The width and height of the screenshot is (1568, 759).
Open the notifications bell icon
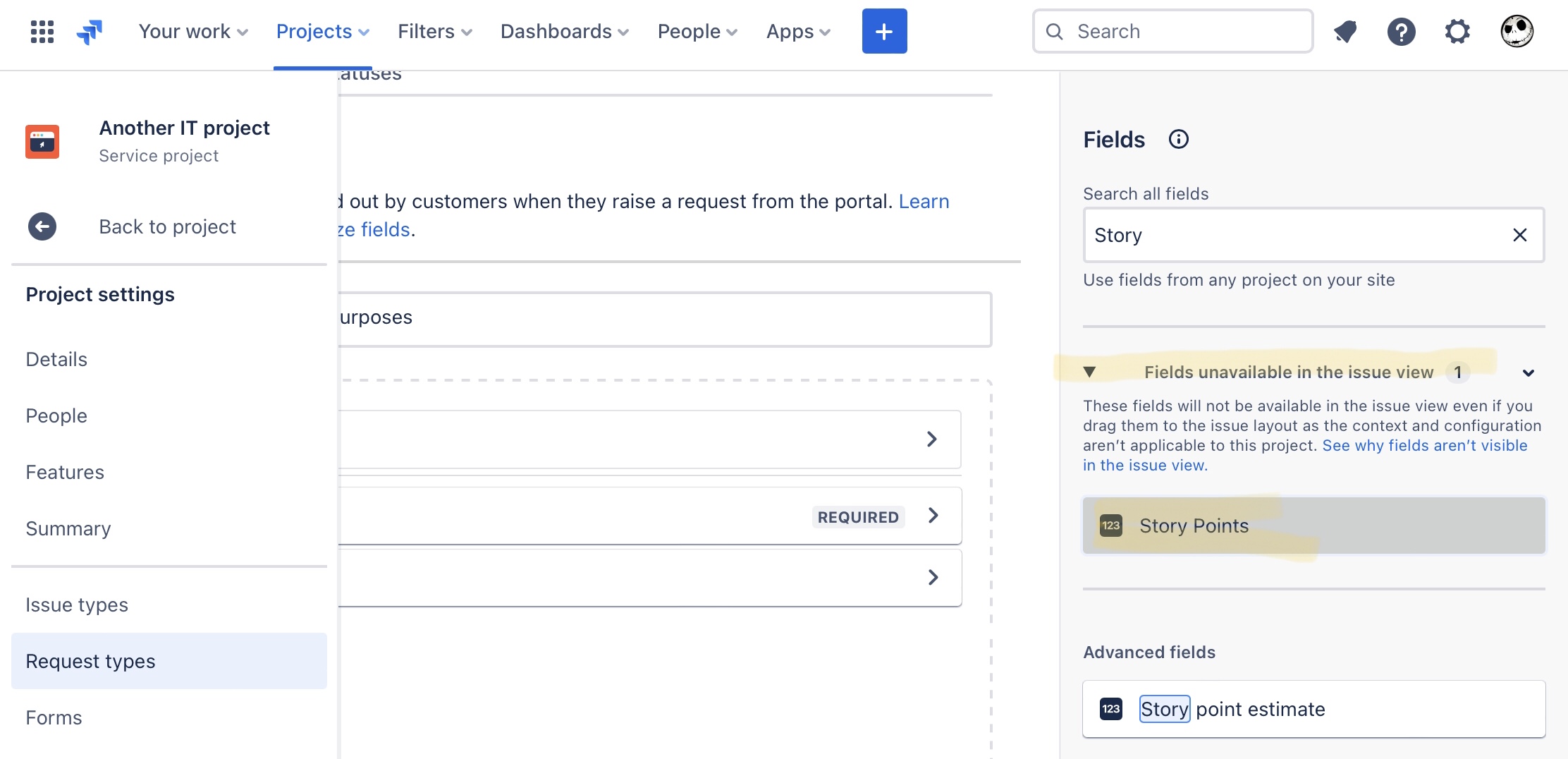(x=1345, y=31)
